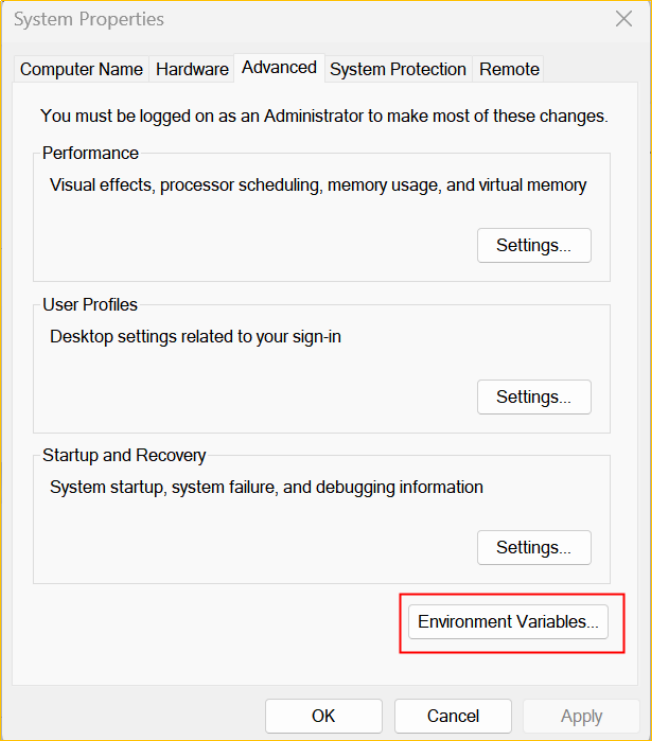Image resolution: width=653 pixels, height=742 pixels.
Task: Open User Profiles Settings
Action: coord(534,397)
